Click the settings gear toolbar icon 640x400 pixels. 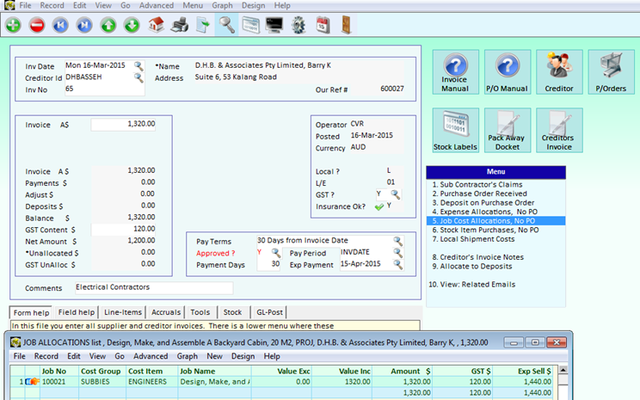(x=298, y=25)
